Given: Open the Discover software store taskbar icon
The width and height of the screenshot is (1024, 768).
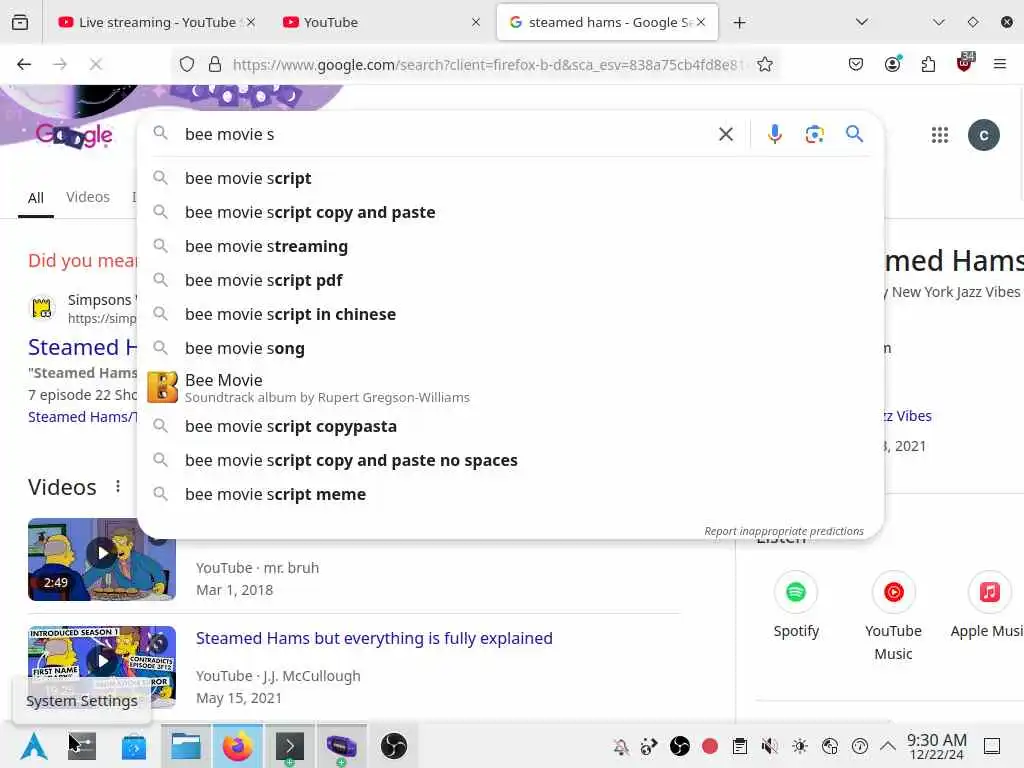Looking at the screenshot, I should [134, 746].
